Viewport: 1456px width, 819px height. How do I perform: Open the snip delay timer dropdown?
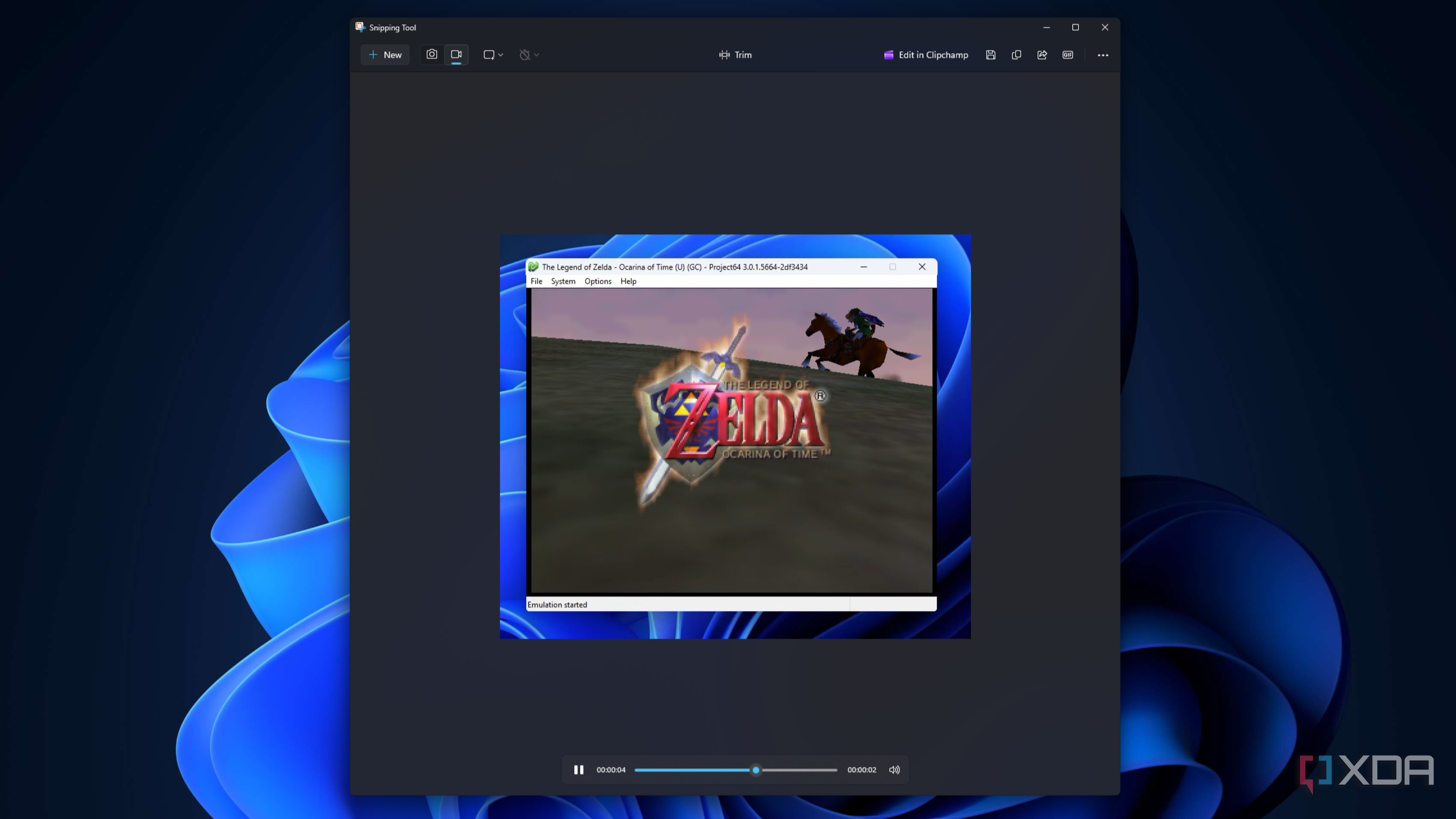click(x=529, y=55)
